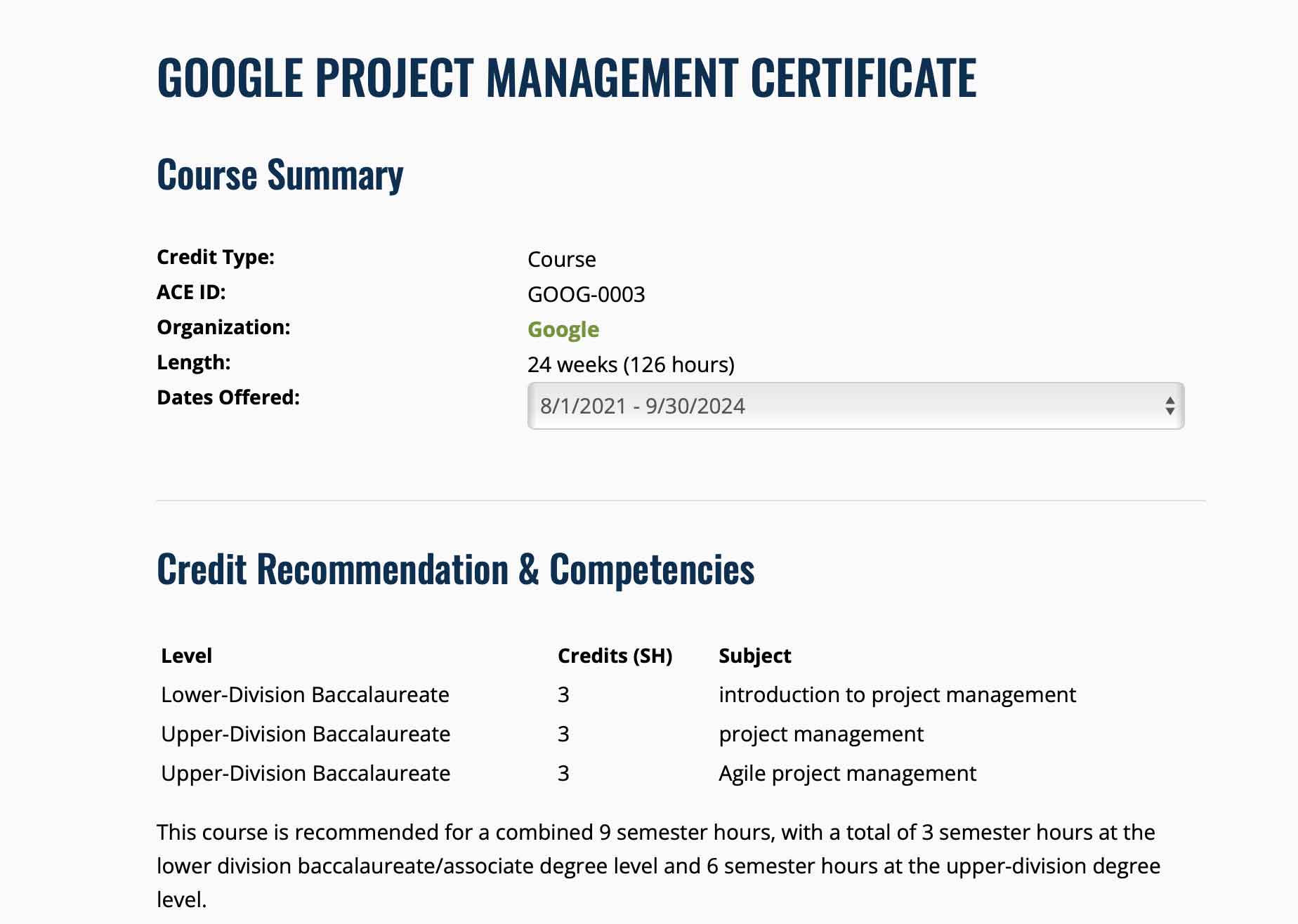
Task: Click the "Course" credit type value
Action: (x=561, y=259)
